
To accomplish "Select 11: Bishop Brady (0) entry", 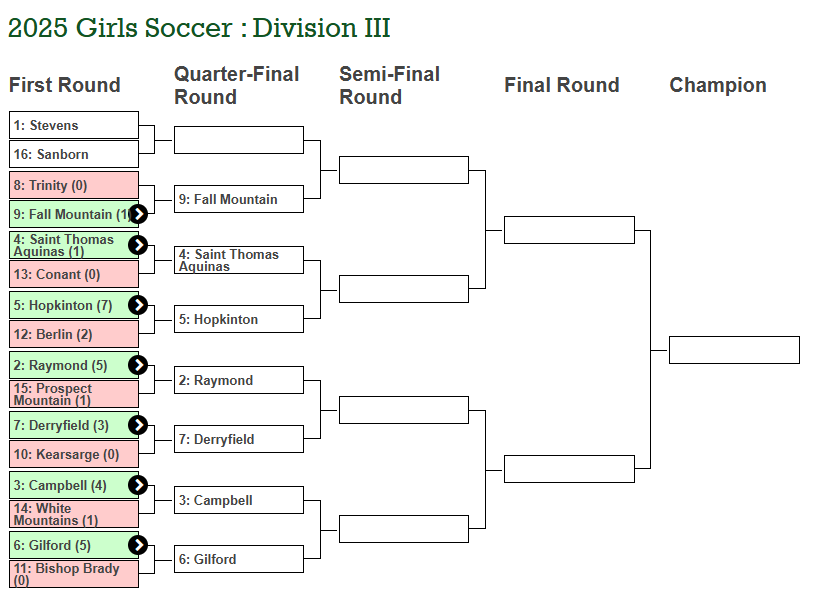I will pyautogui.click(x=74, y=574).
